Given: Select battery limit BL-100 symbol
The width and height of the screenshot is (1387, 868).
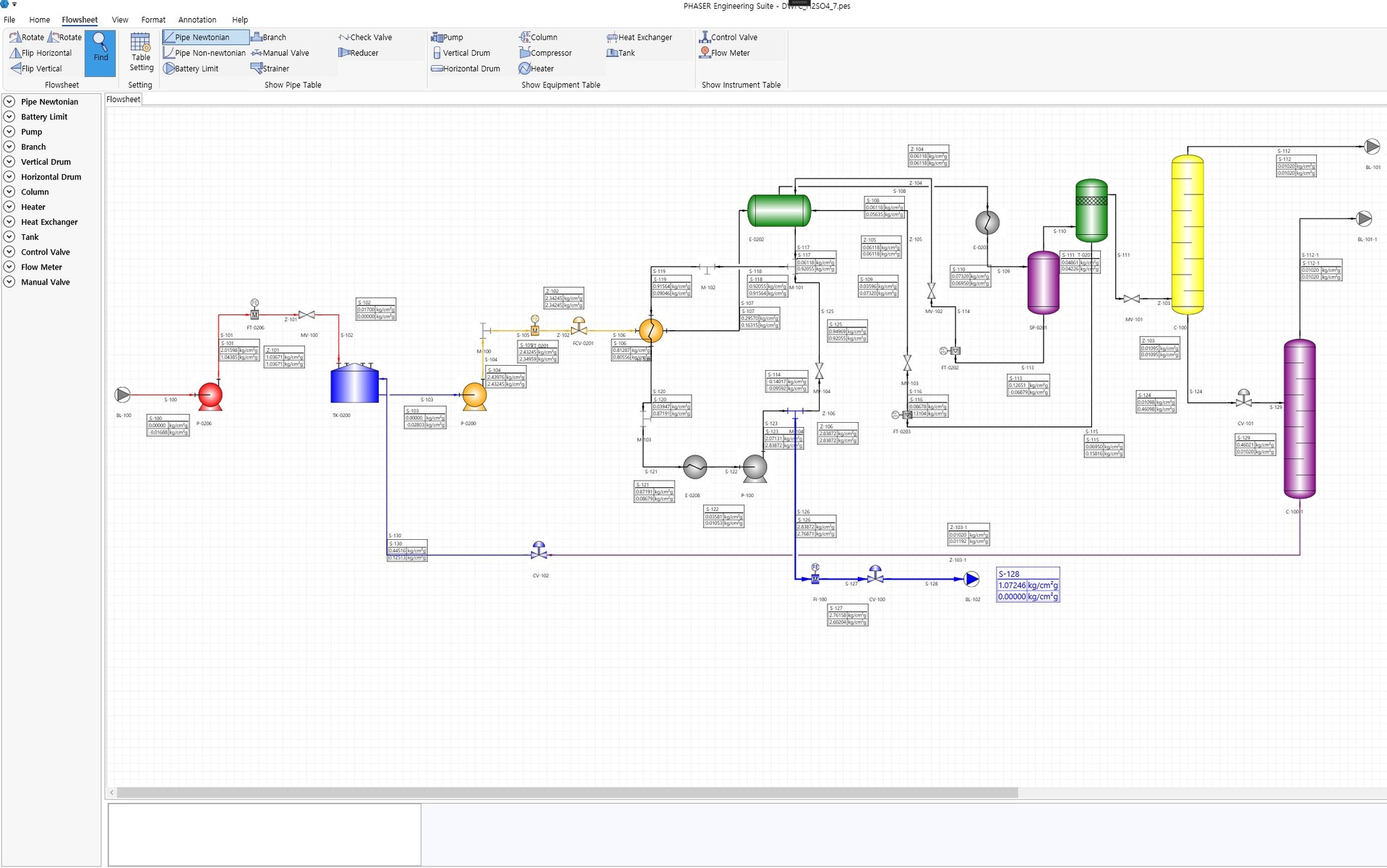Looking at the screenshot, I should tap(123, 395).
